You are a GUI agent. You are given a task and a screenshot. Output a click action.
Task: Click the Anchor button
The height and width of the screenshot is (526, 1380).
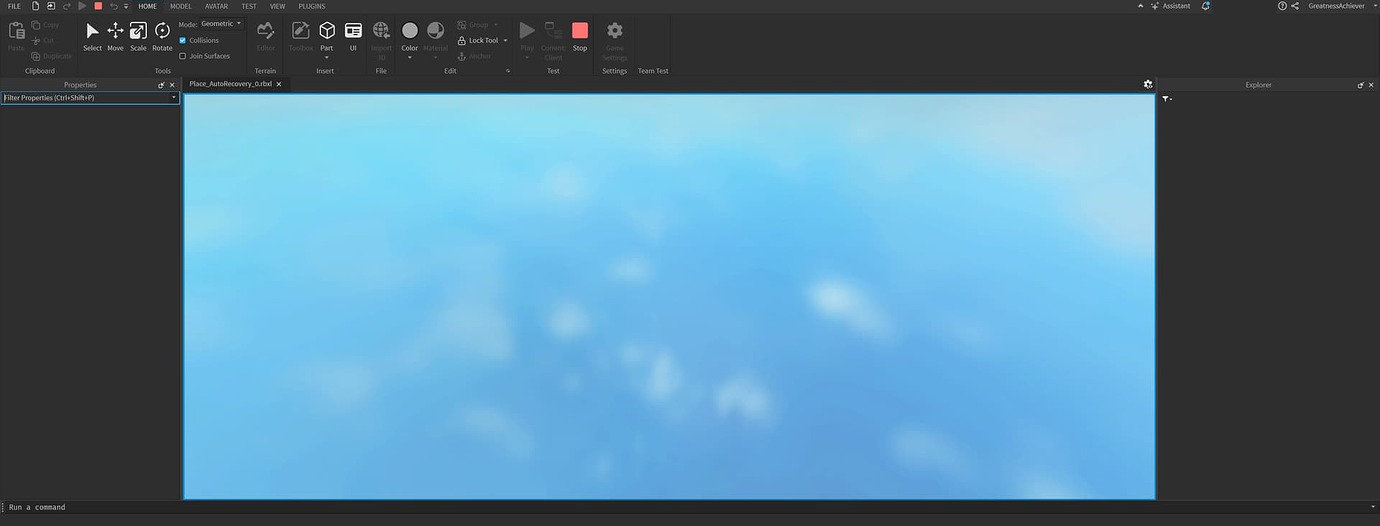[x=474, y=56]
